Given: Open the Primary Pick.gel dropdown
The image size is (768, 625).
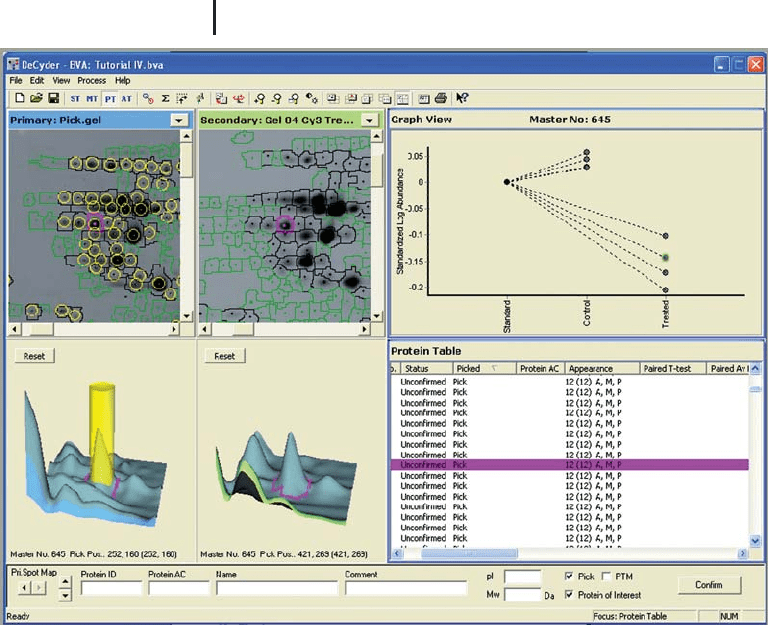Looking at the screenshot, I should coord(179,120).
